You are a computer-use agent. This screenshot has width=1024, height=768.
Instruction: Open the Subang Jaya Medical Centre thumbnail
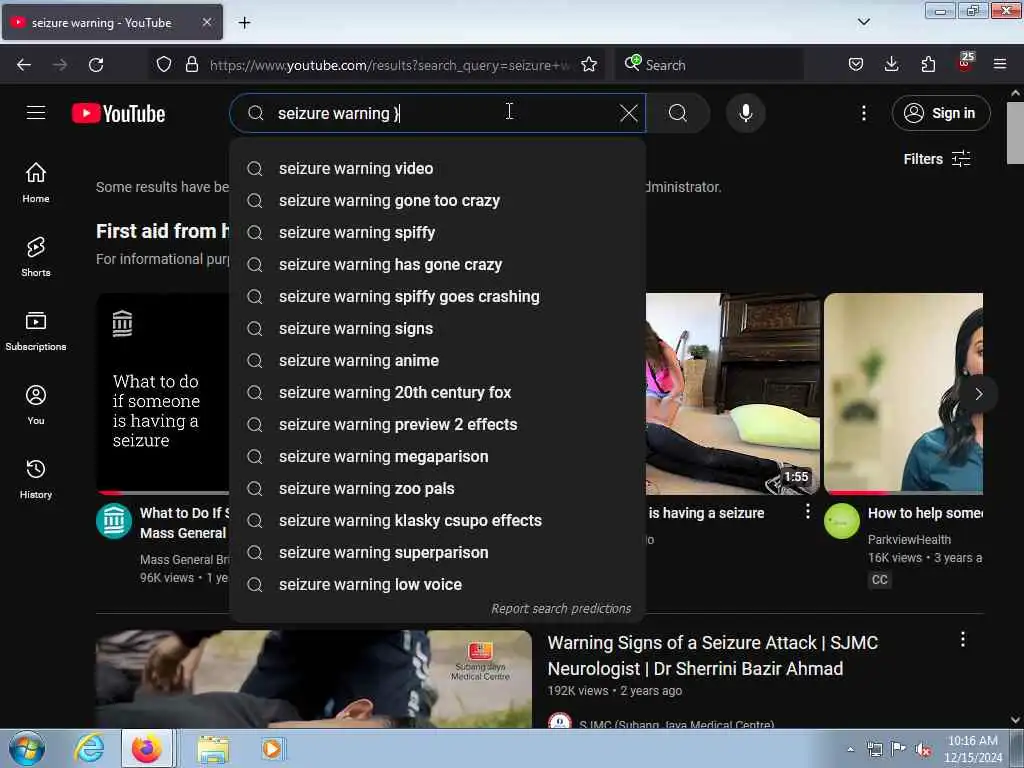[x=313, y=679]
